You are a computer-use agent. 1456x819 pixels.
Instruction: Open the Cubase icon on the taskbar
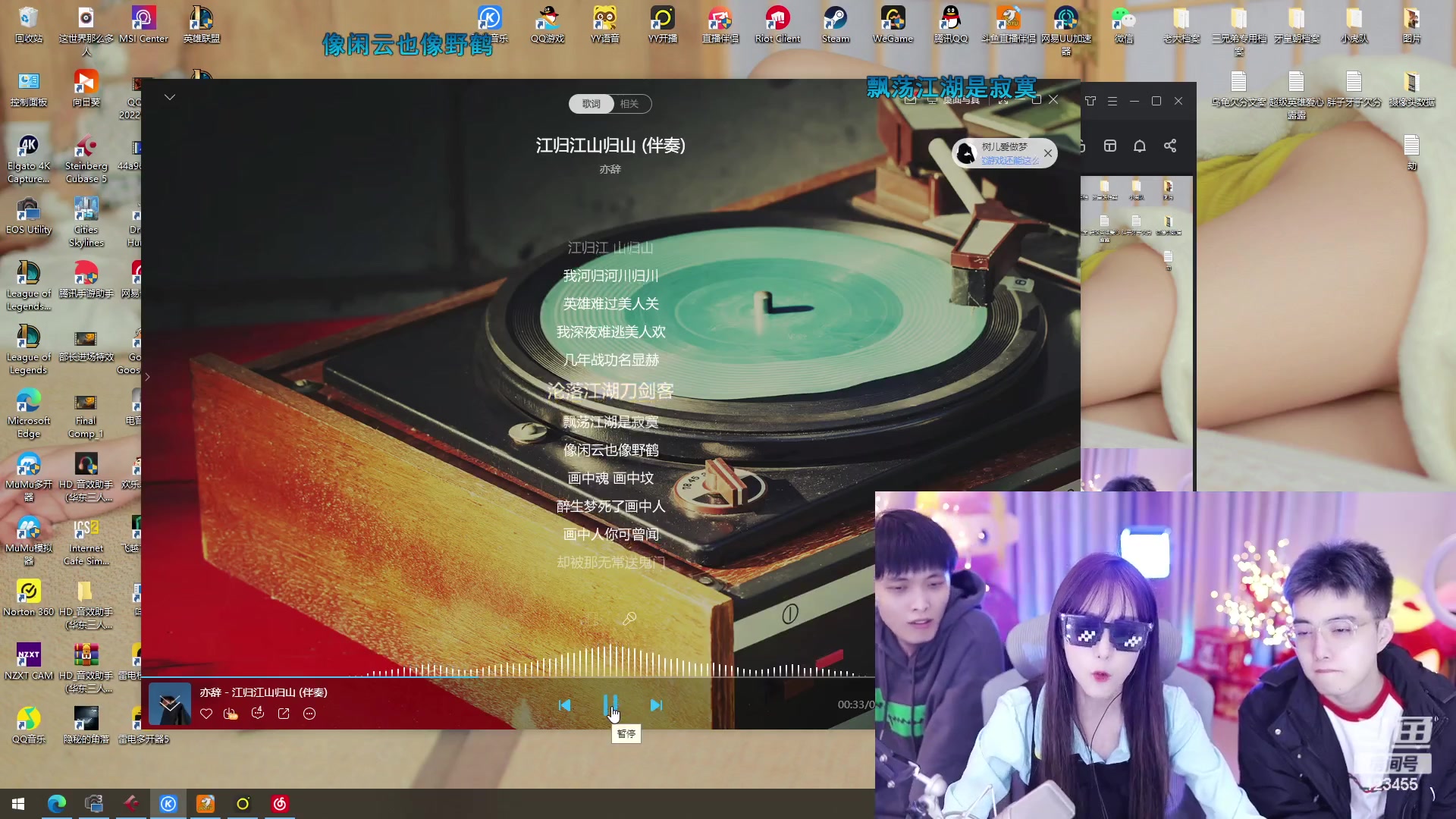(131, 804)
